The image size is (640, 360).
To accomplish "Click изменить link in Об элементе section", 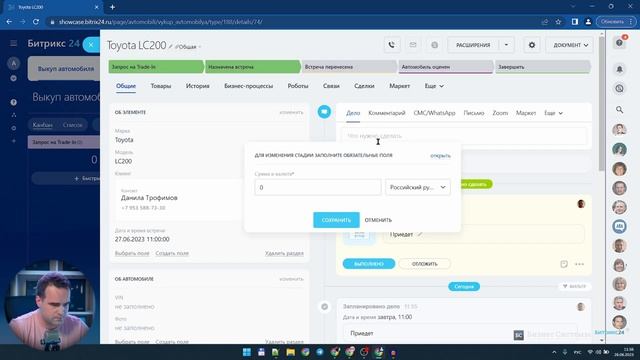I will [291, 112].
